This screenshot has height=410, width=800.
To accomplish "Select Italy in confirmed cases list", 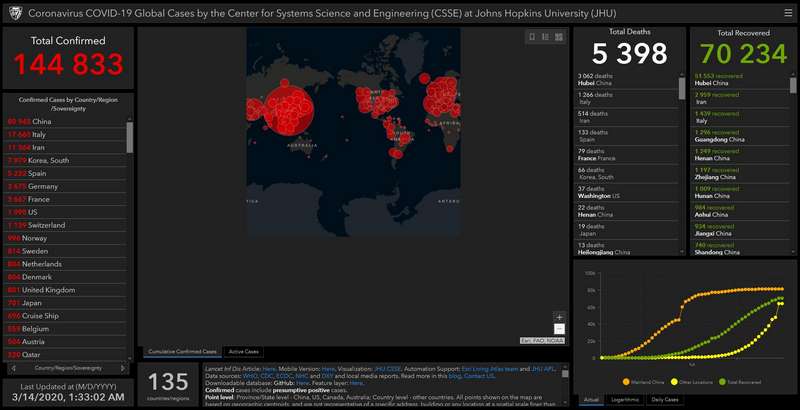I will (x=38, y=134).
